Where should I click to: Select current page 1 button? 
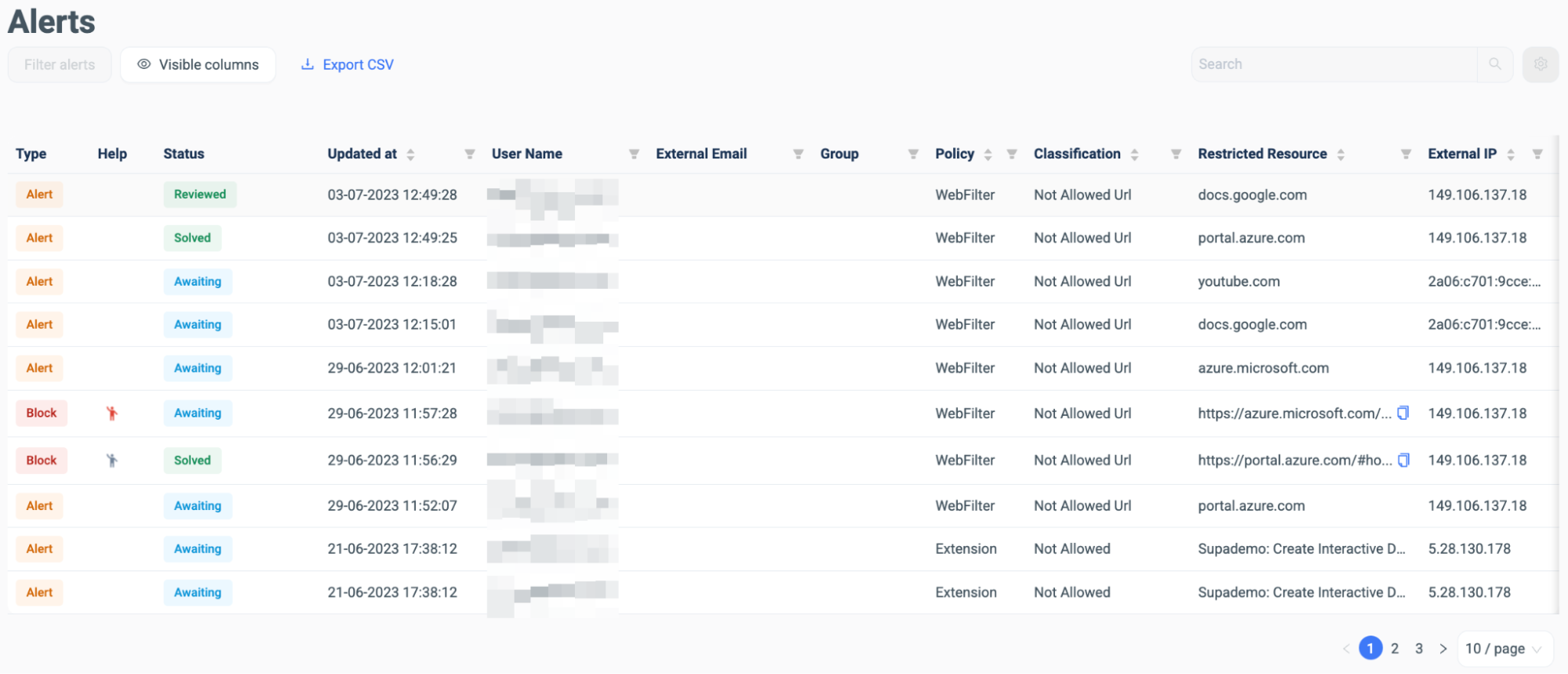pyautogui.click(x=1370, y=648)
